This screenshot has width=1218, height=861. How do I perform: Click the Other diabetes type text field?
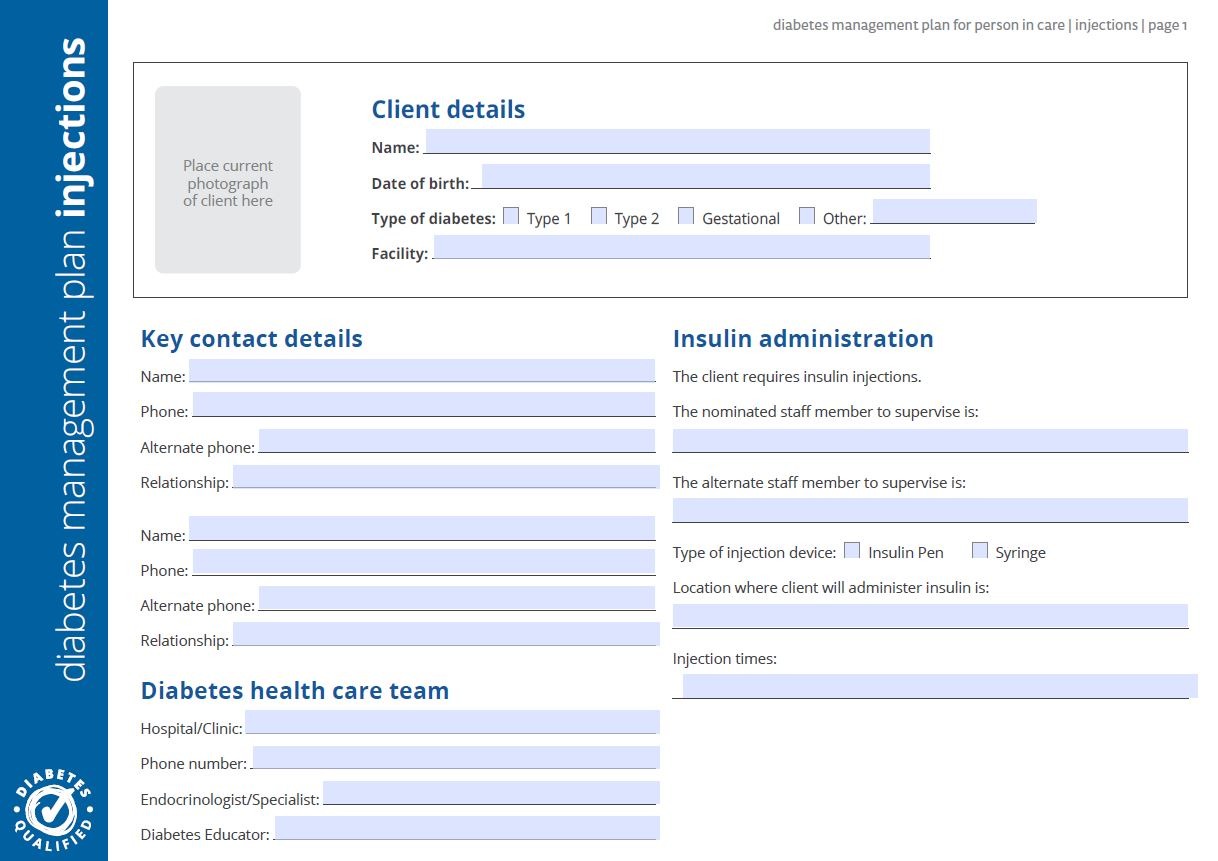coord(954,211)
